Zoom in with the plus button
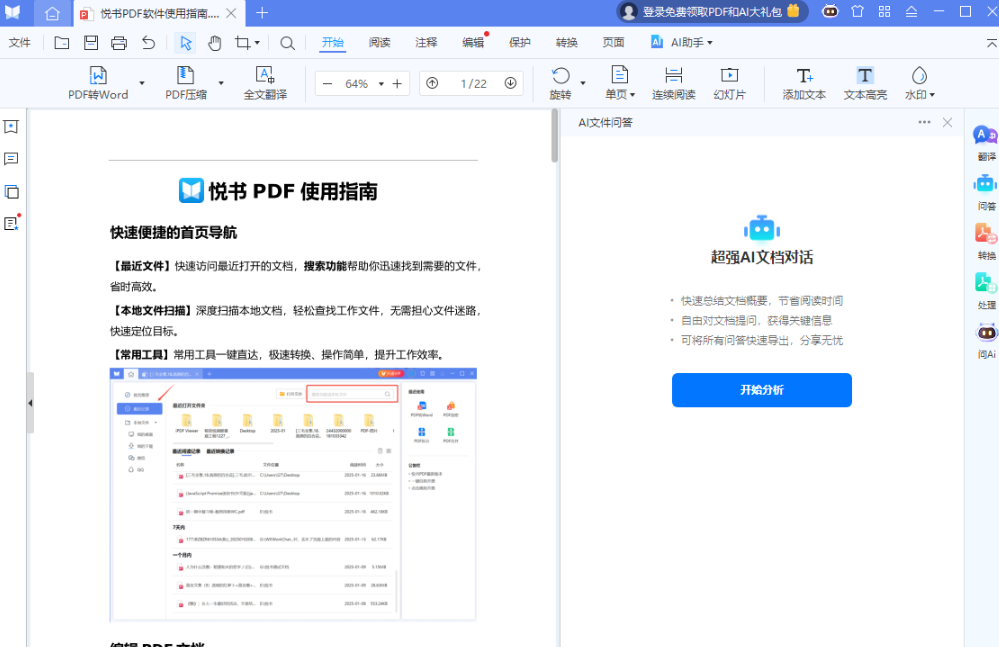This screenshot has width=999, height=647. tap(397, 83)
